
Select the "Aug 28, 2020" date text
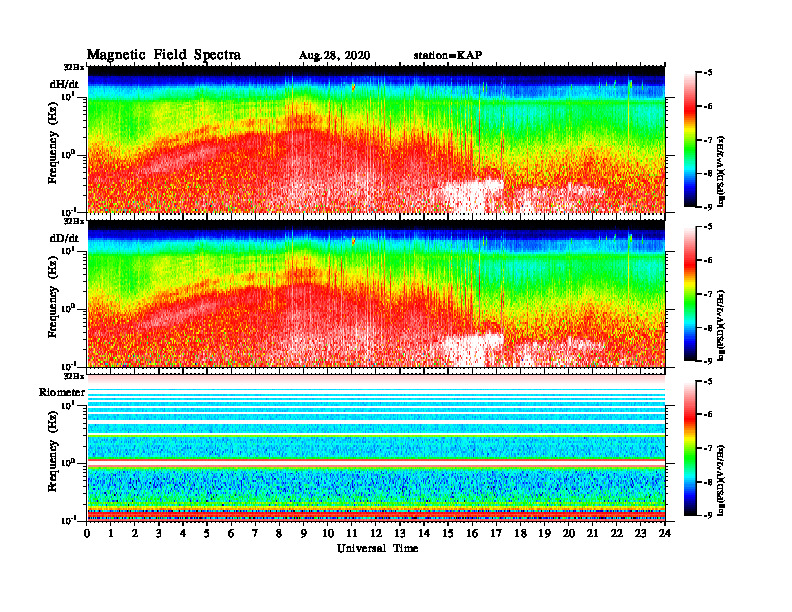tap(334, 56)
